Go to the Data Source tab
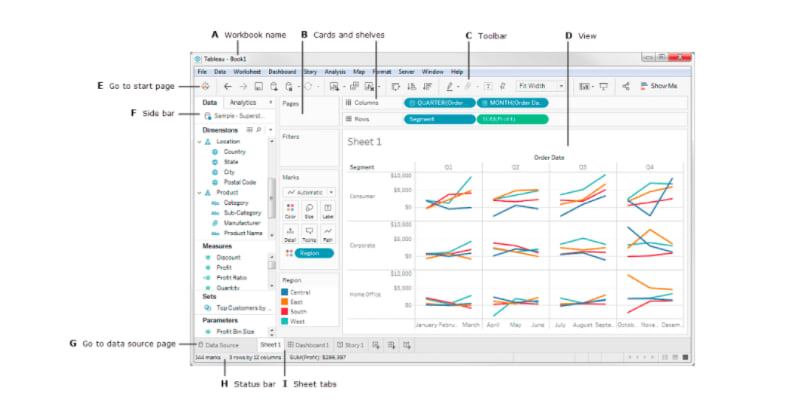The width and height of the screenshot is (785, 400). pyautogui.click(x=218, y=345)
